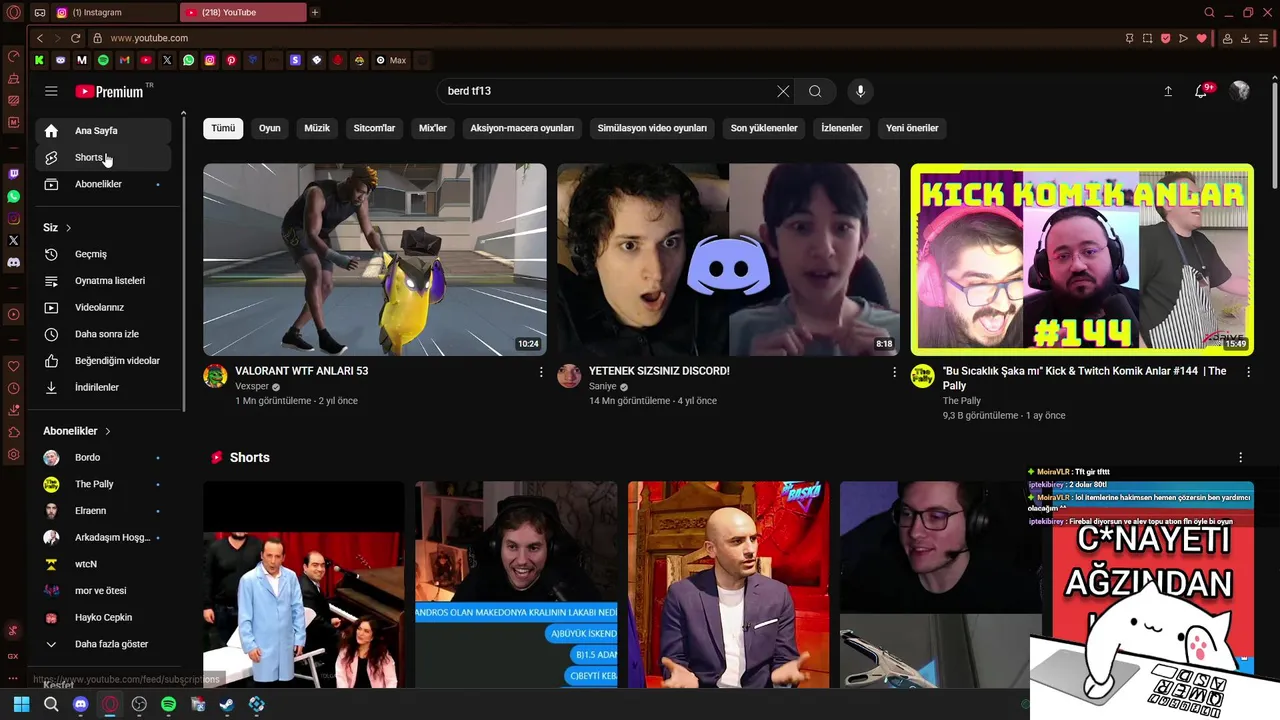Start voice search with the microphone icon
Image resolution: width=1280 pixels, height=720 pixels.
860,91
